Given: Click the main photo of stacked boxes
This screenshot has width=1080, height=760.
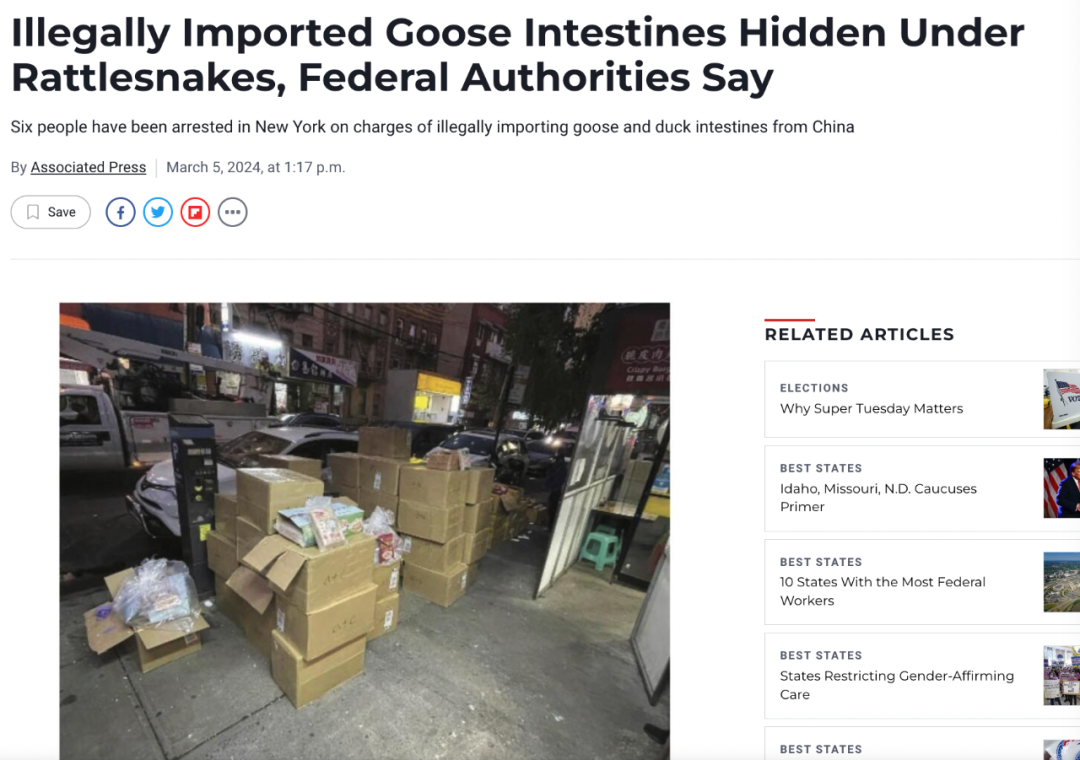Looking at the screenshot, I should tap(364, 531).
